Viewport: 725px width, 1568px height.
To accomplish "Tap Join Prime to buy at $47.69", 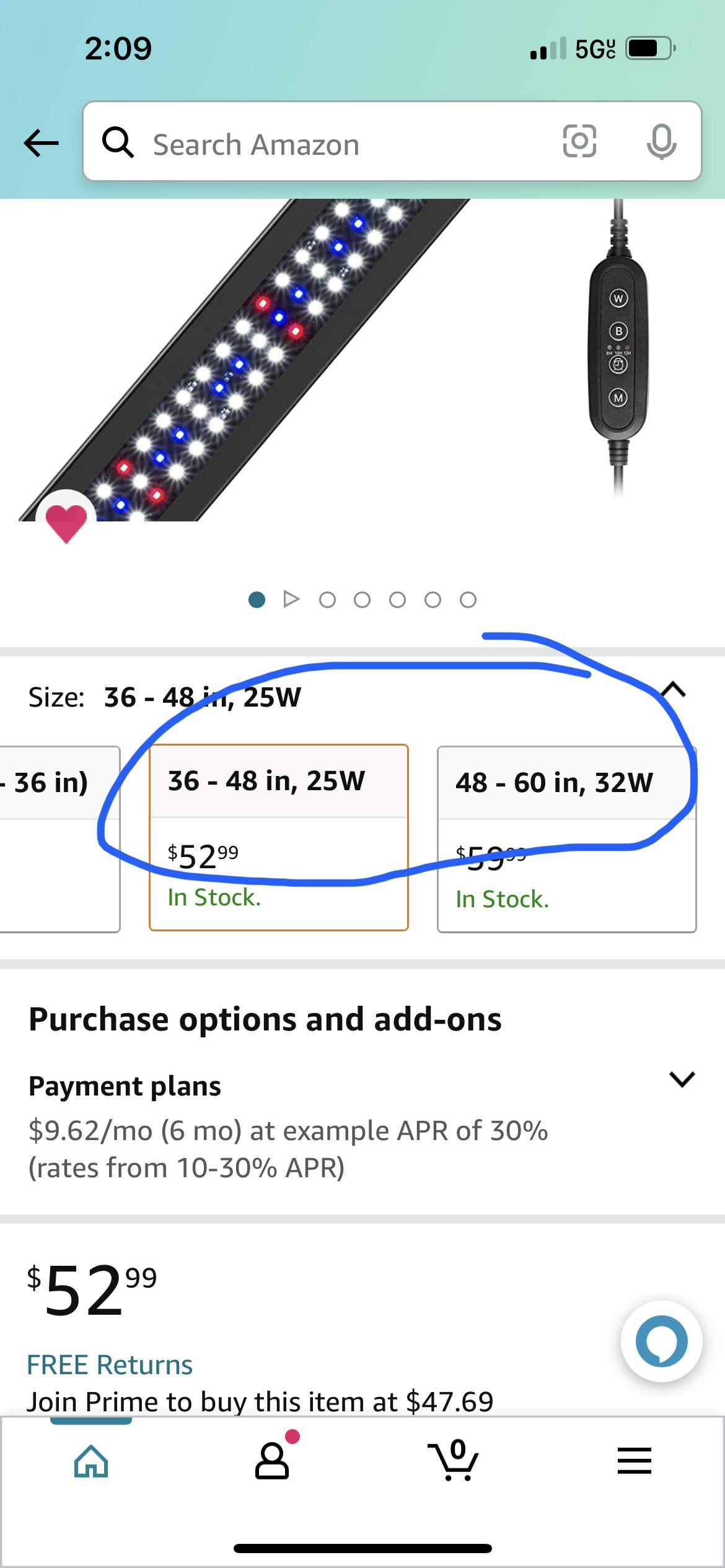I will pos(260,1403).
